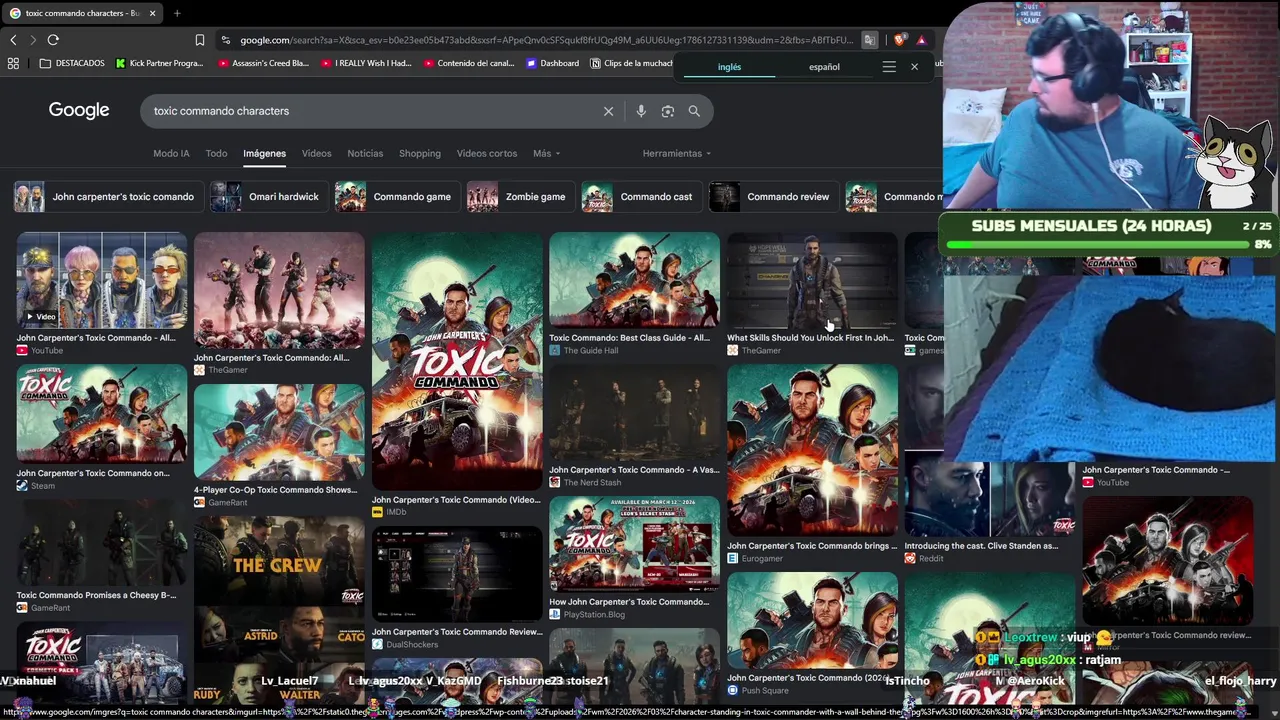Click into the Google search field
Viewport: 1280px width, 720px height.
370,111
